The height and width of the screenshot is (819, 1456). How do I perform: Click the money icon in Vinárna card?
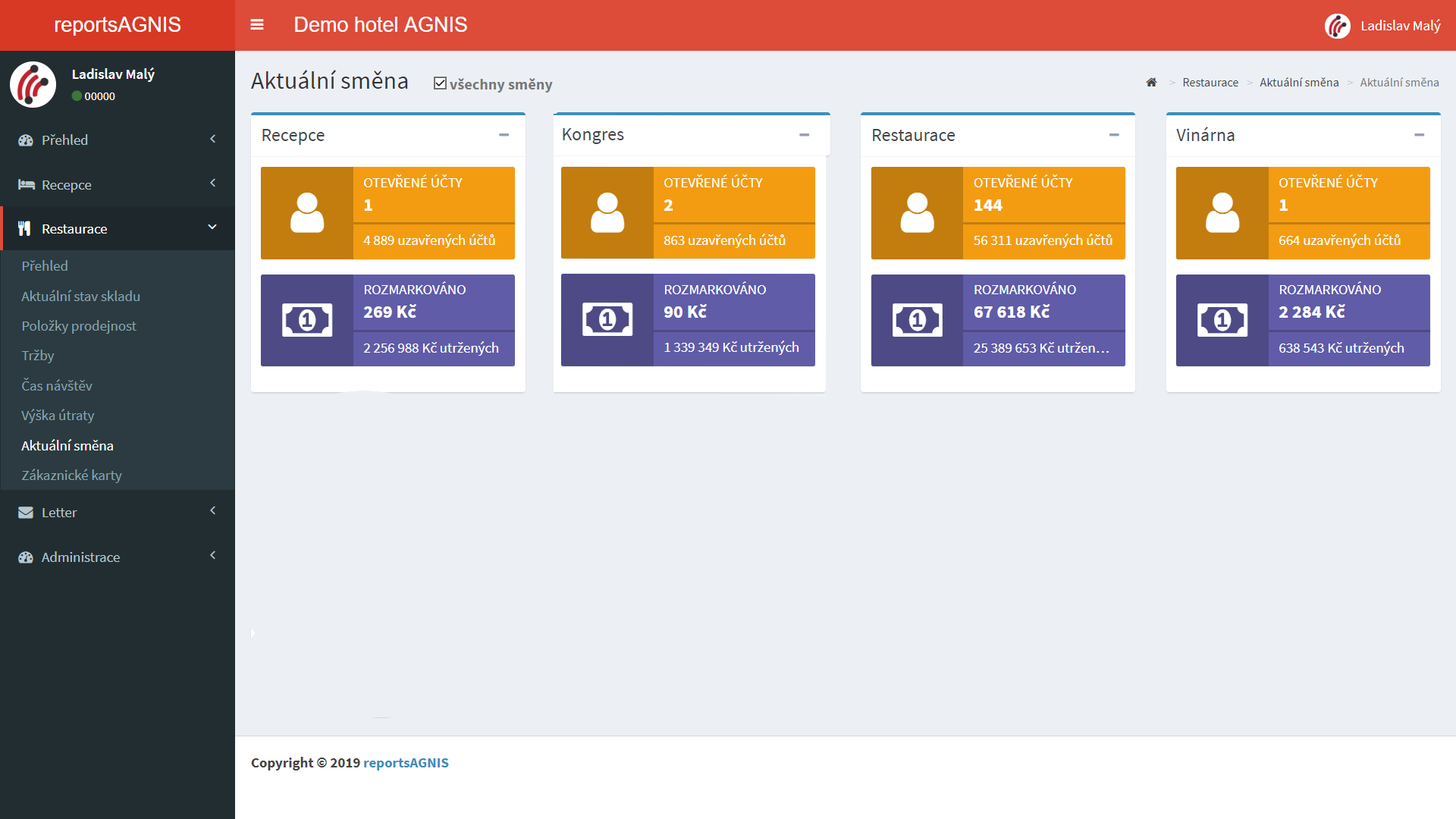pos(1222,320)
